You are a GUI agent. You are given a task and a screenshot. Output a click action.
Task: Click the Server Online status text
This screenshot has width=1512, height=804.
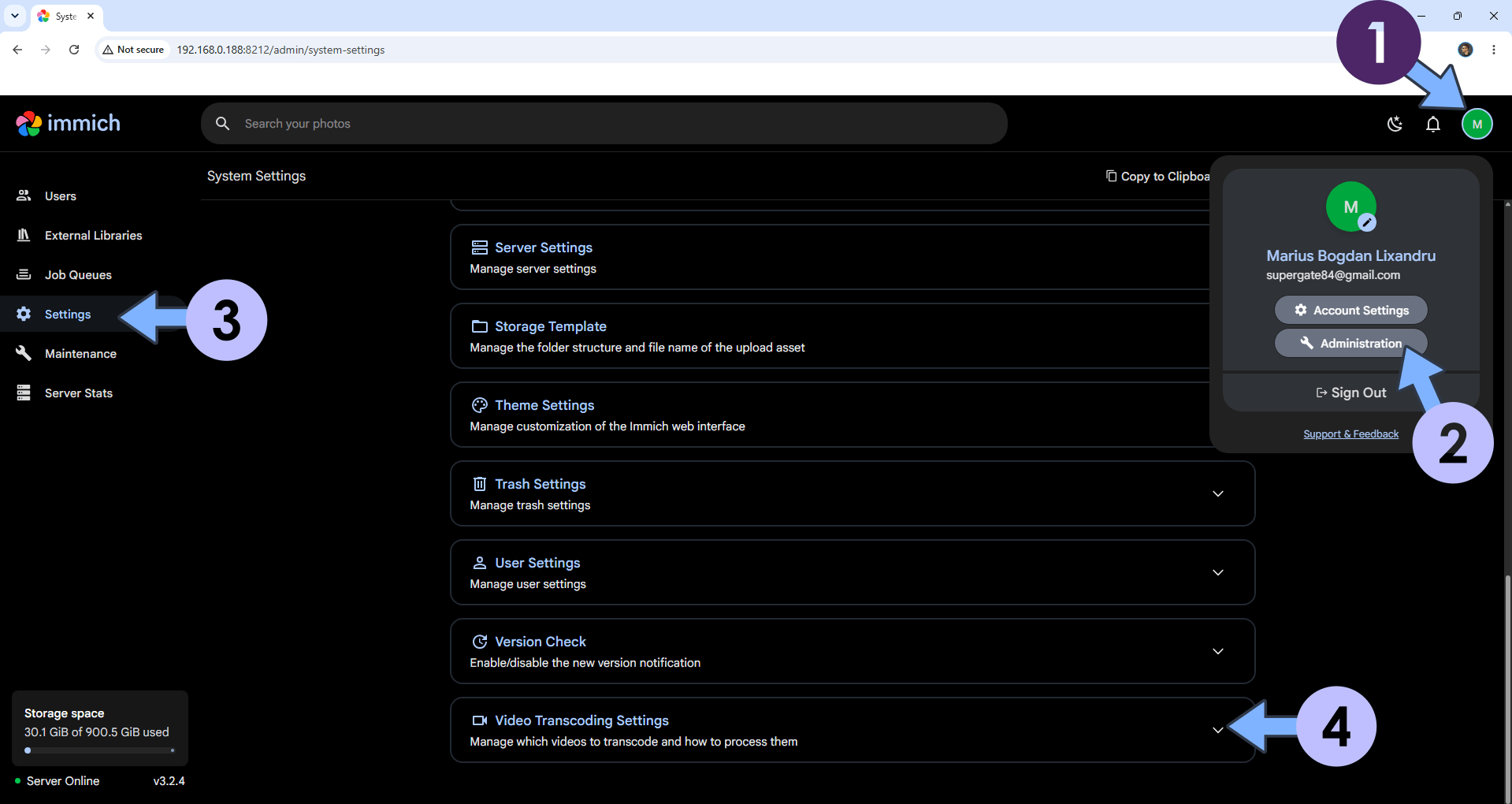coord(63,781)
